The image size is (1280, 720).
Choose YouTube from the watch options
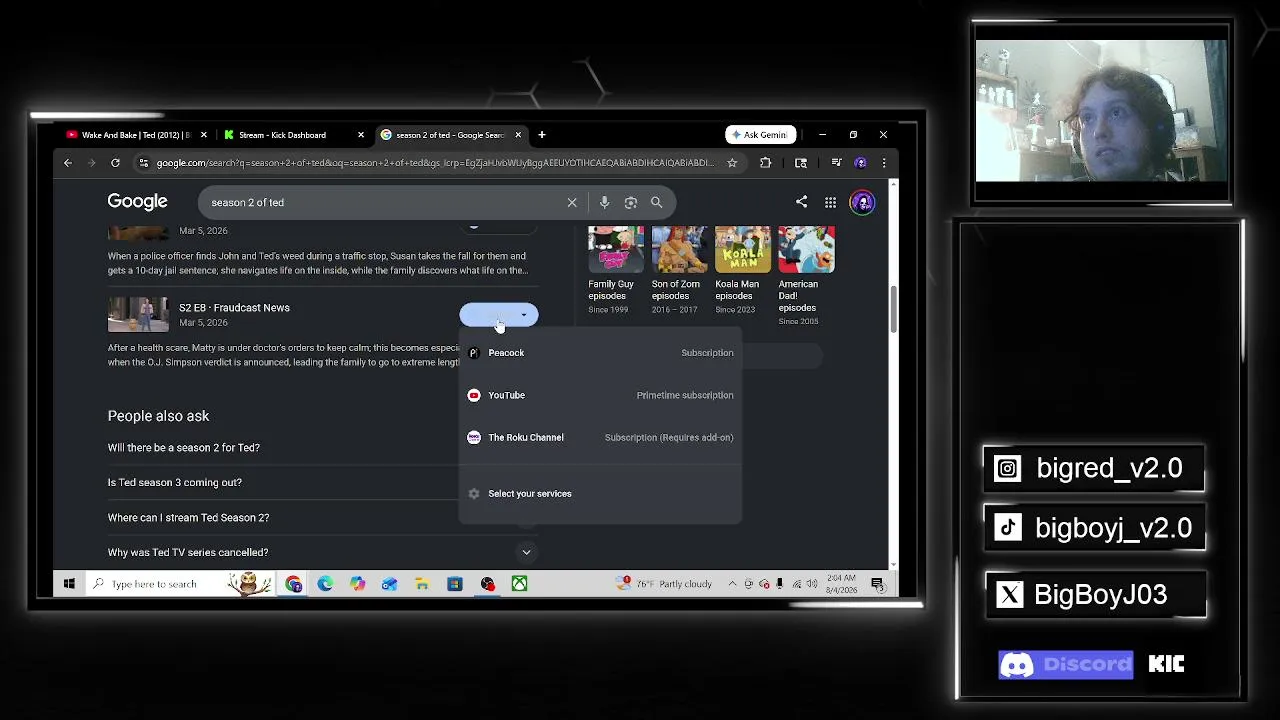click(x=600, y=395)
